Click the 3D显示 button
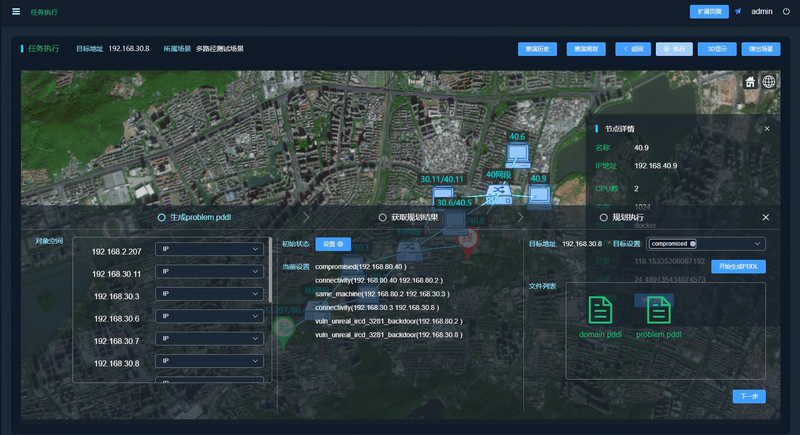Image resolution: width=800 pixels, height=435 pixels. click(x=717, y=49)
